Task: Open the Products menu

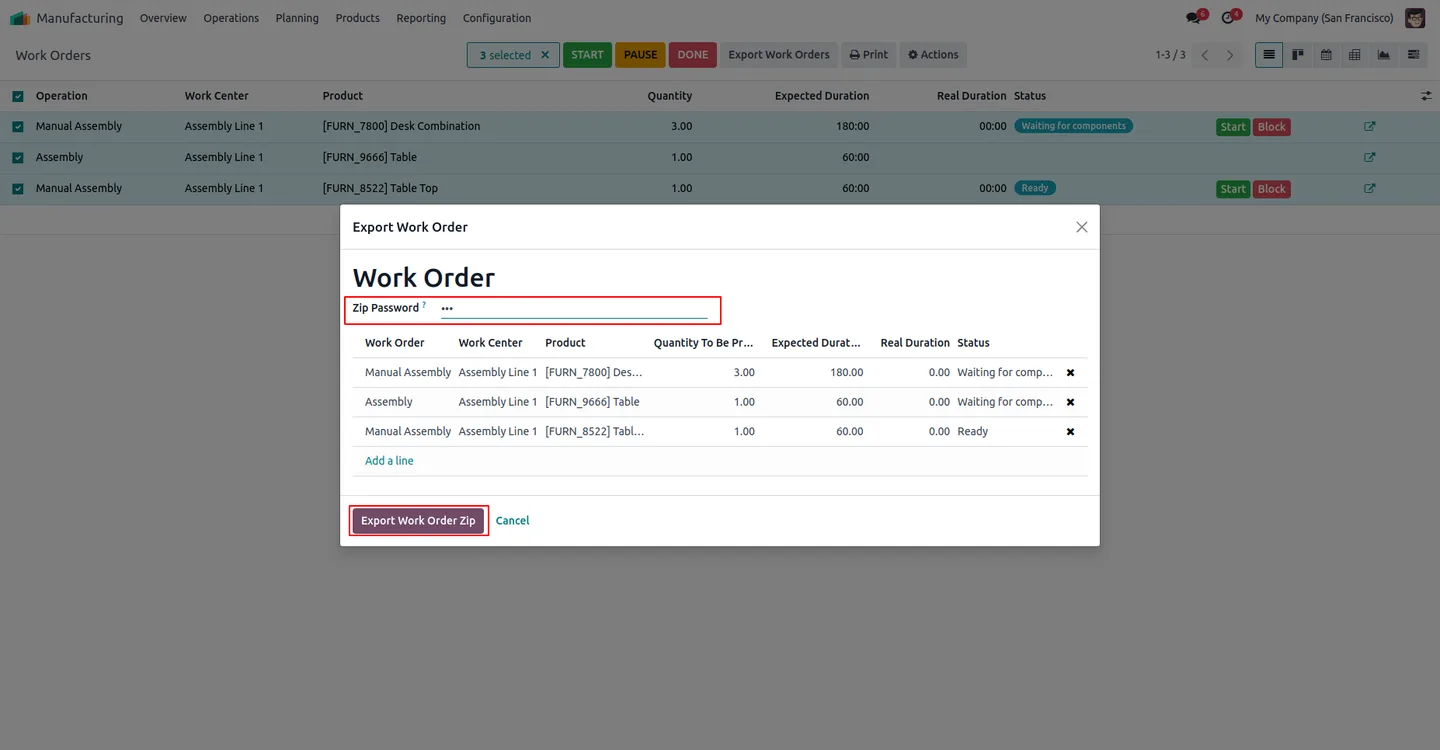Action: [x=358, y=18]
